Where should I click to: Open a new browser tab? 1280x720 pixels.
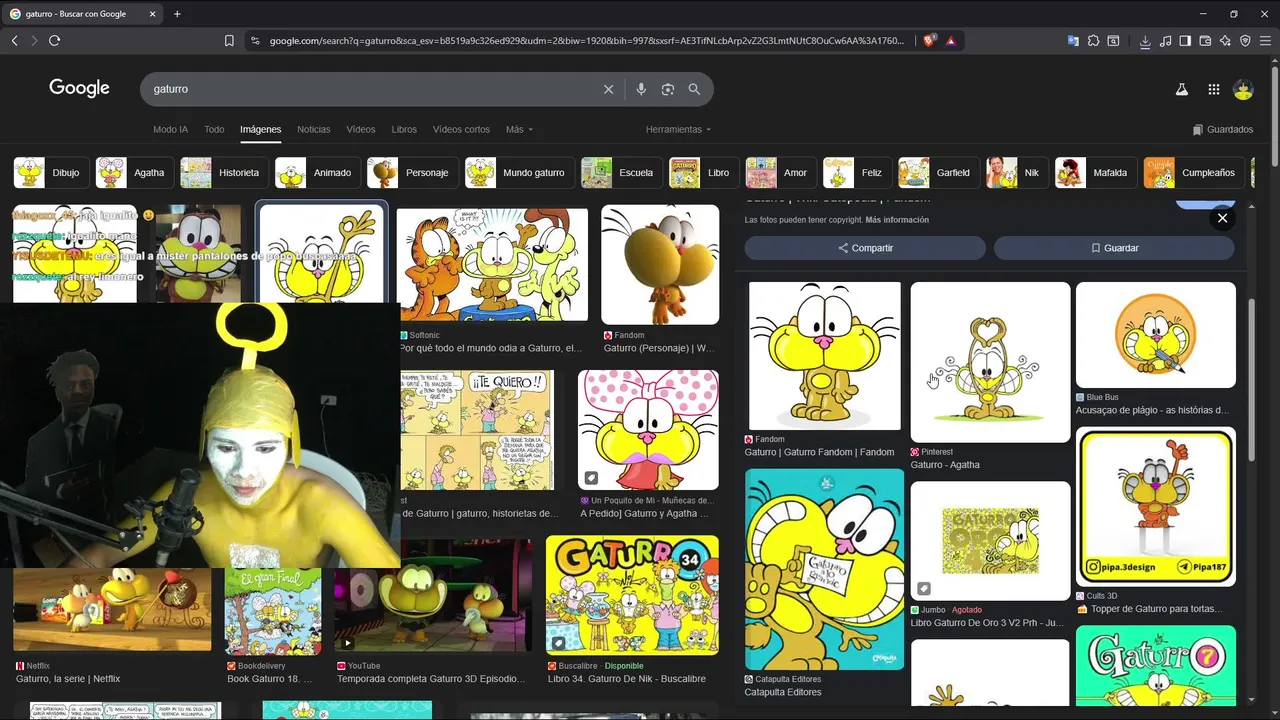177,14
